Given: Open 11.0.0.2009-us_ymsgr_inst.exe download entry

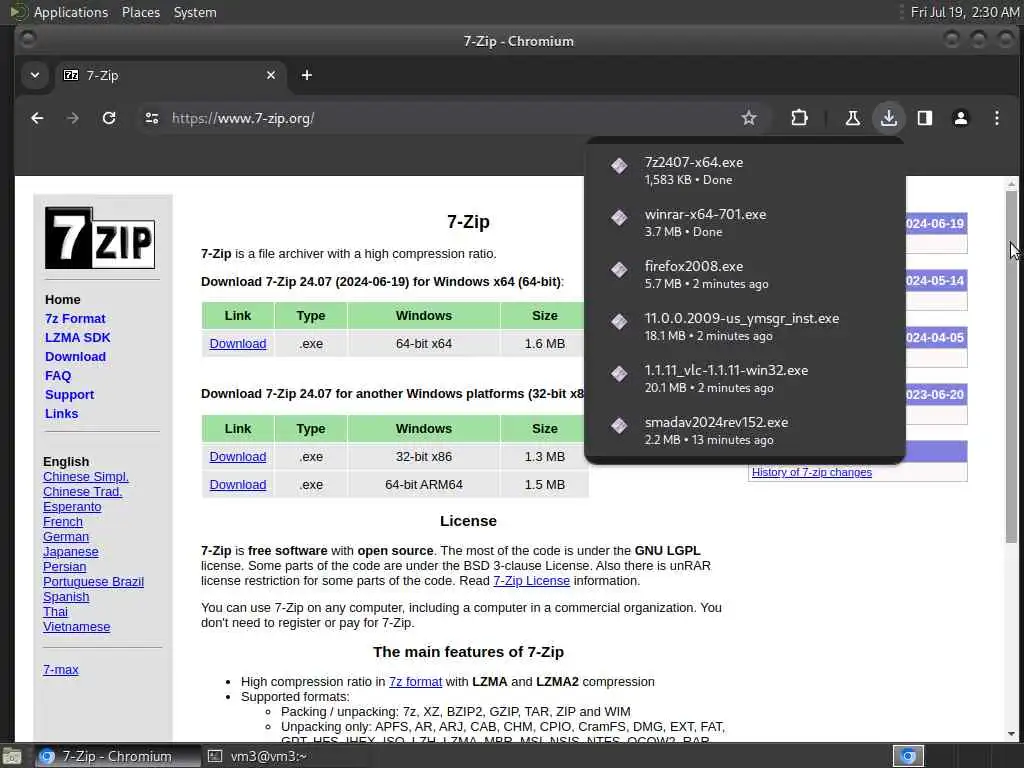Looking at the screenshot, I should [x=744, y=326].
